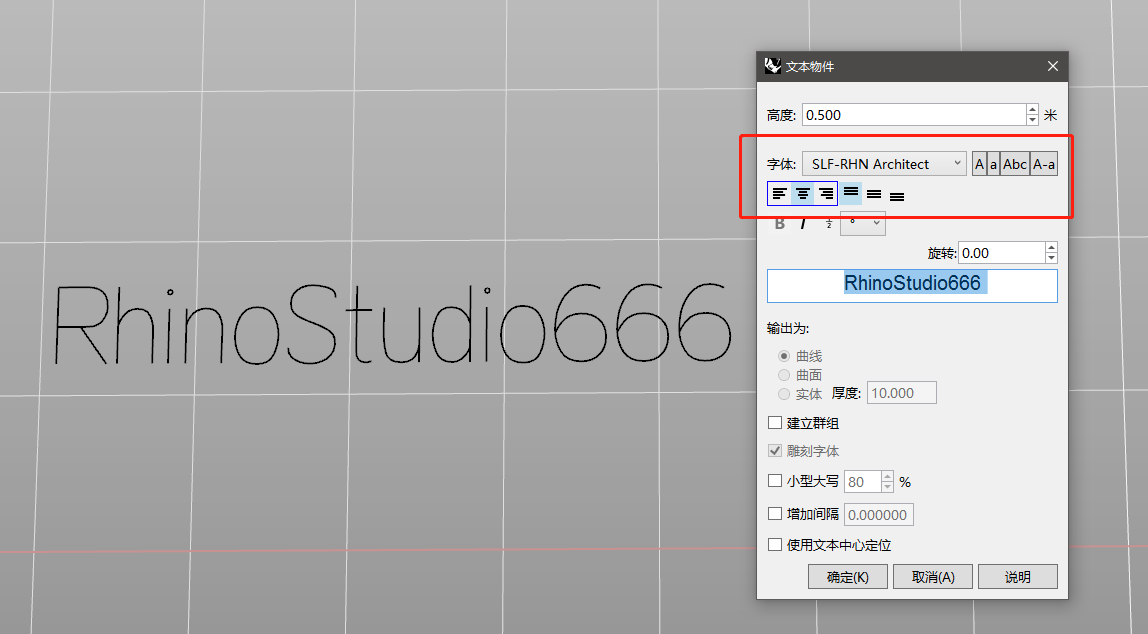
Task: Convert text to lowercase with the 'a' button
Action: click(x=994, y=164)
